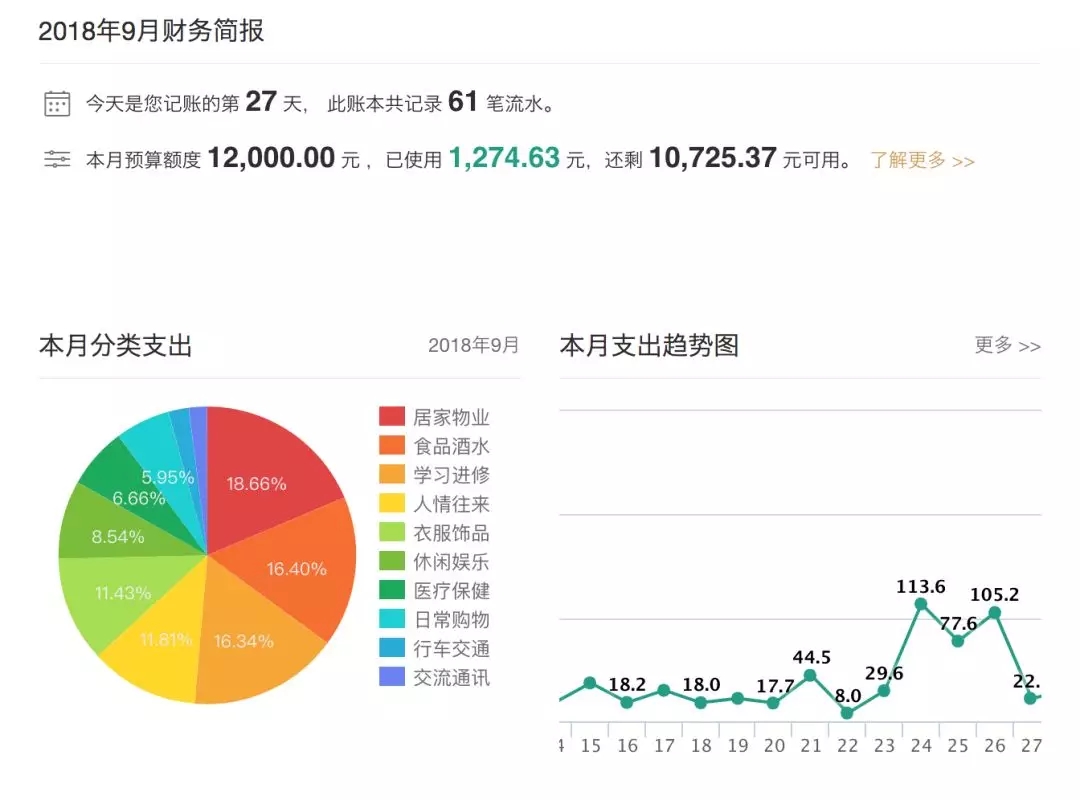Select the 休闲娱乐 legend label

tap(451, 562)
